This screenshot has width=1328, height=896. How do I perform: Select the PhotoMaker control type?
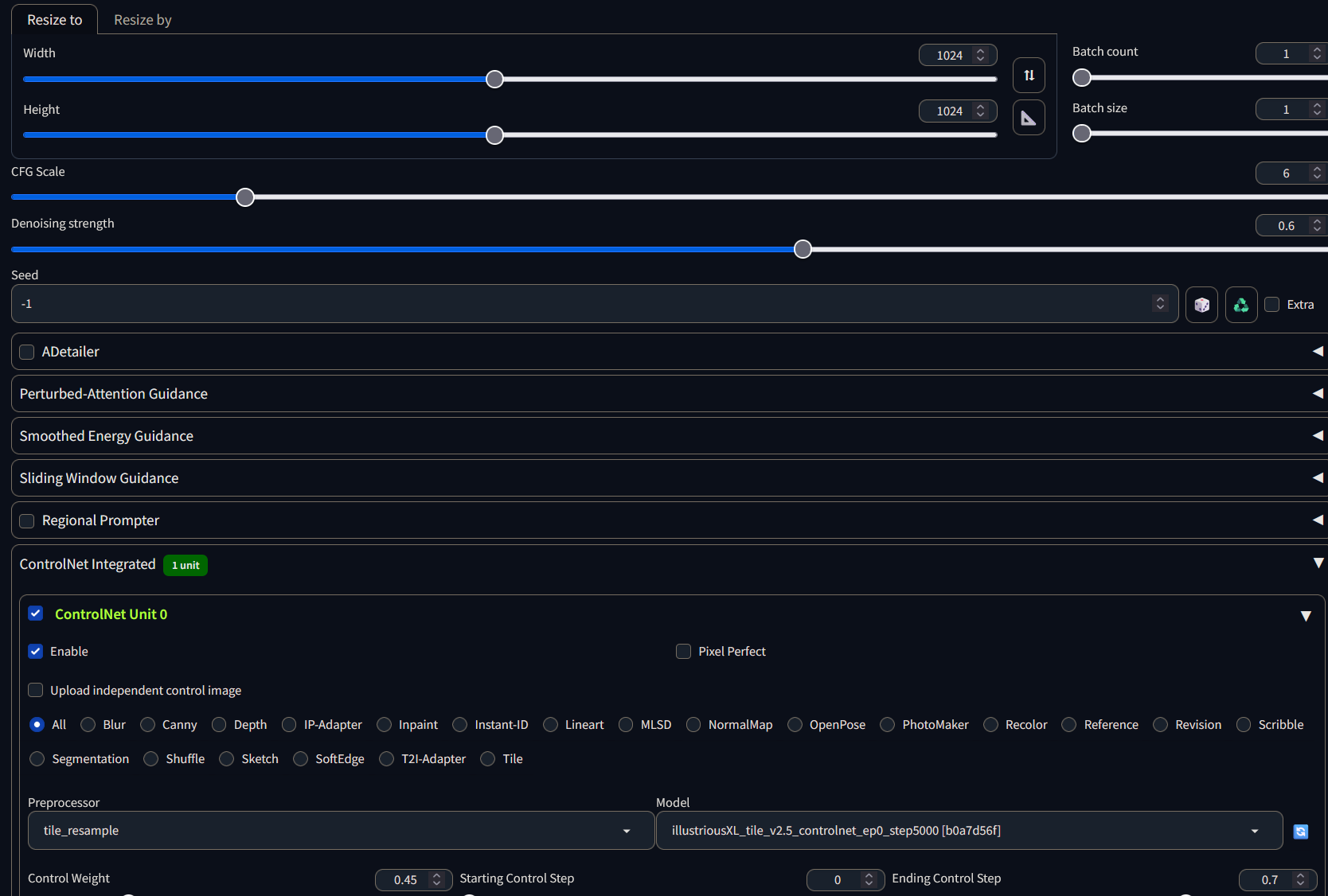(x=888, y=725)
